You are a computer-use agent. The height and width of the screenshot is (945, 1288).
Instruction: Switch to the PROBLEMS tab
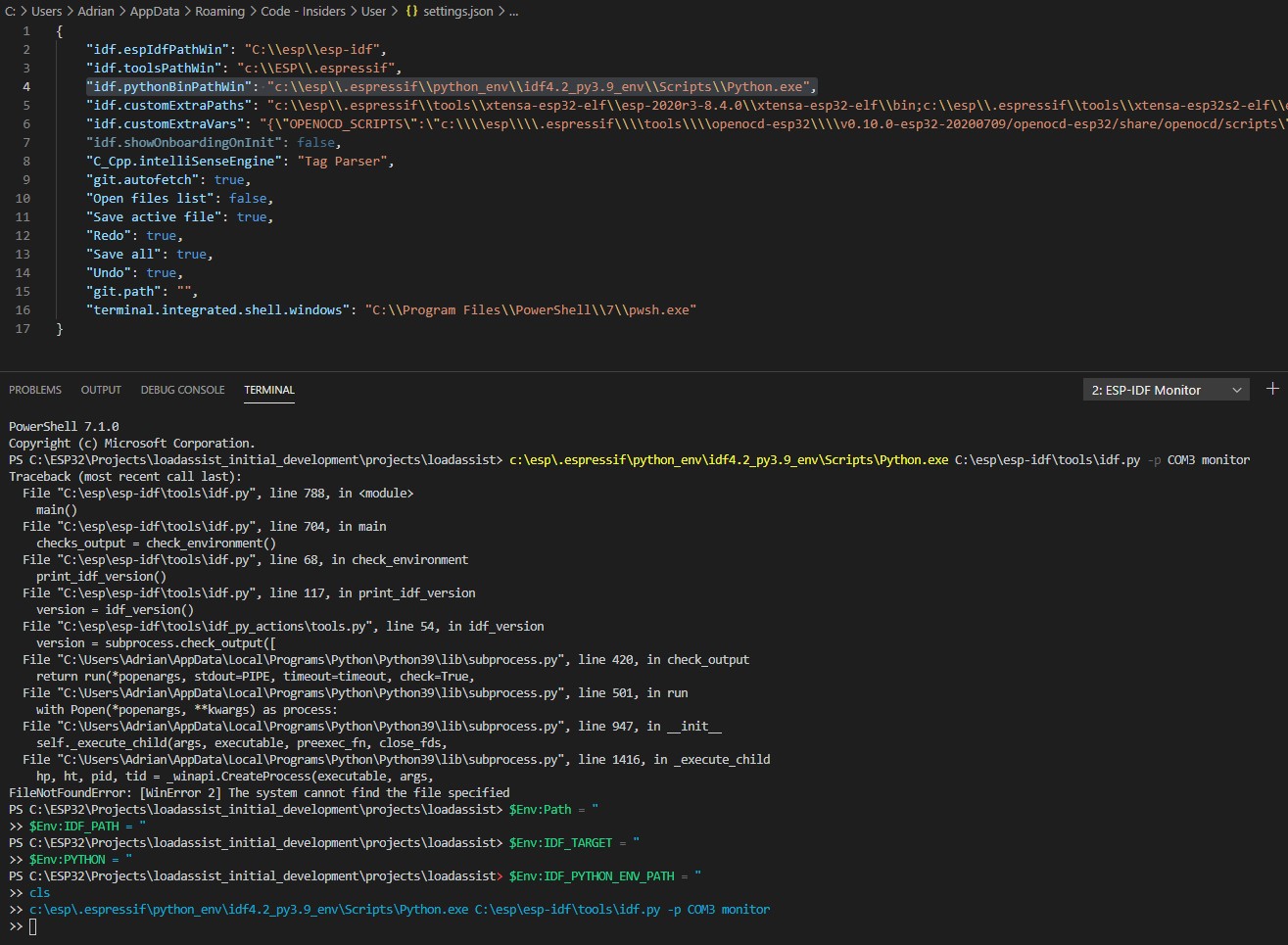(x=35, y=390)
